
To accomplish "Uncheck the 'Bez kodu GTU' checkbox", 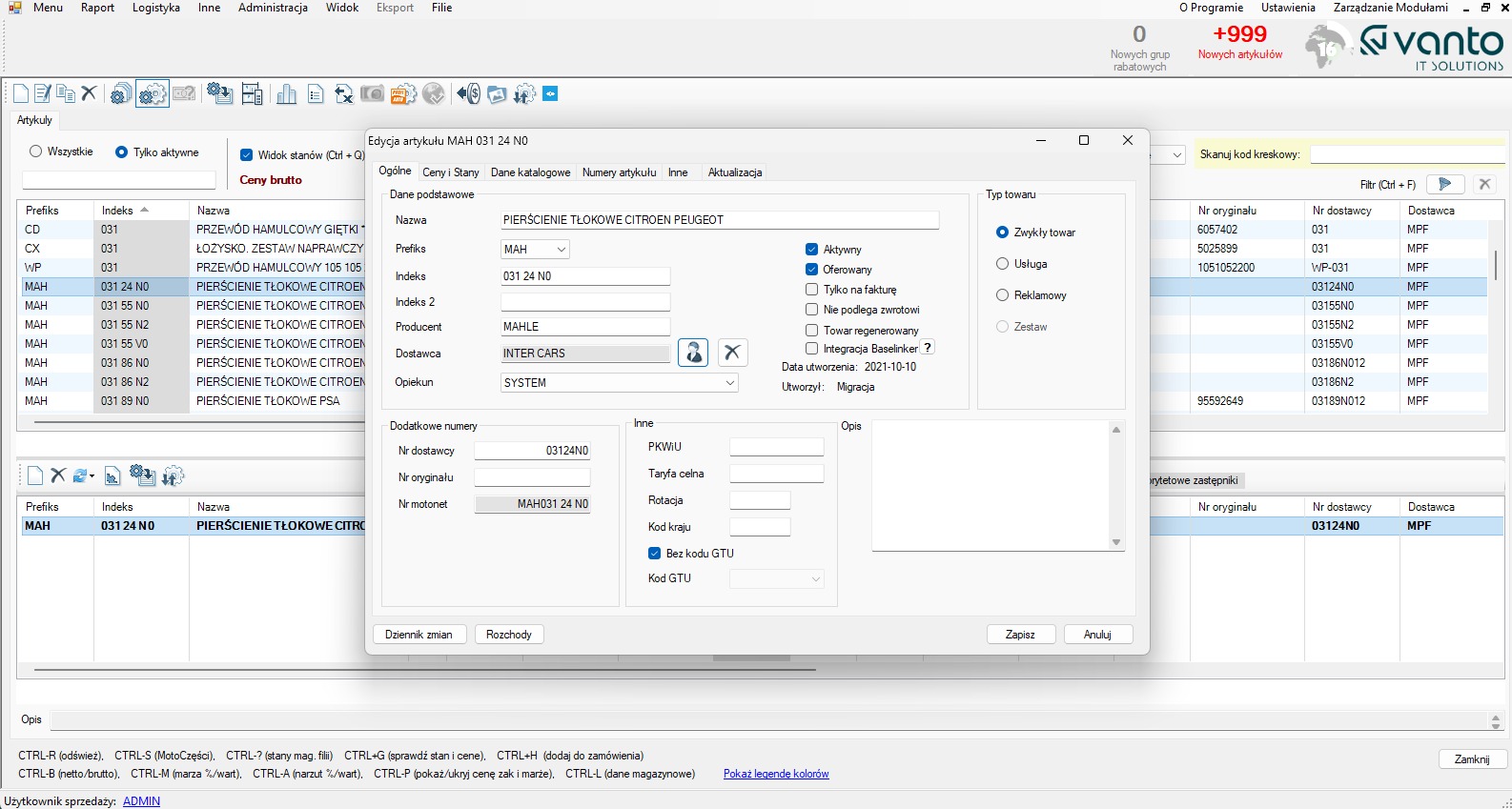I will pos(654,553).
